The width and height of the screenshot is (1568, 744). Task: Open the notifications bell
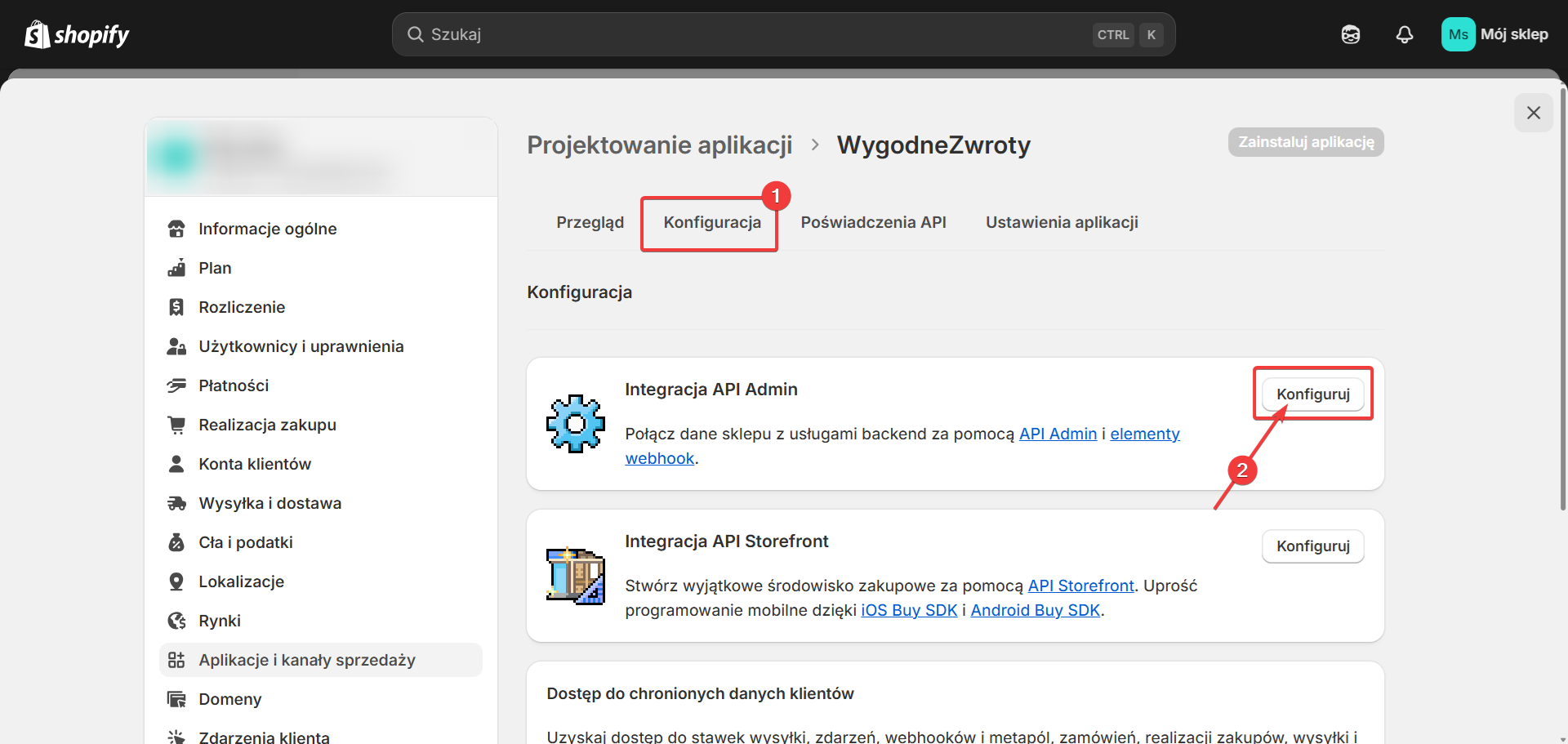[1404, 34]
